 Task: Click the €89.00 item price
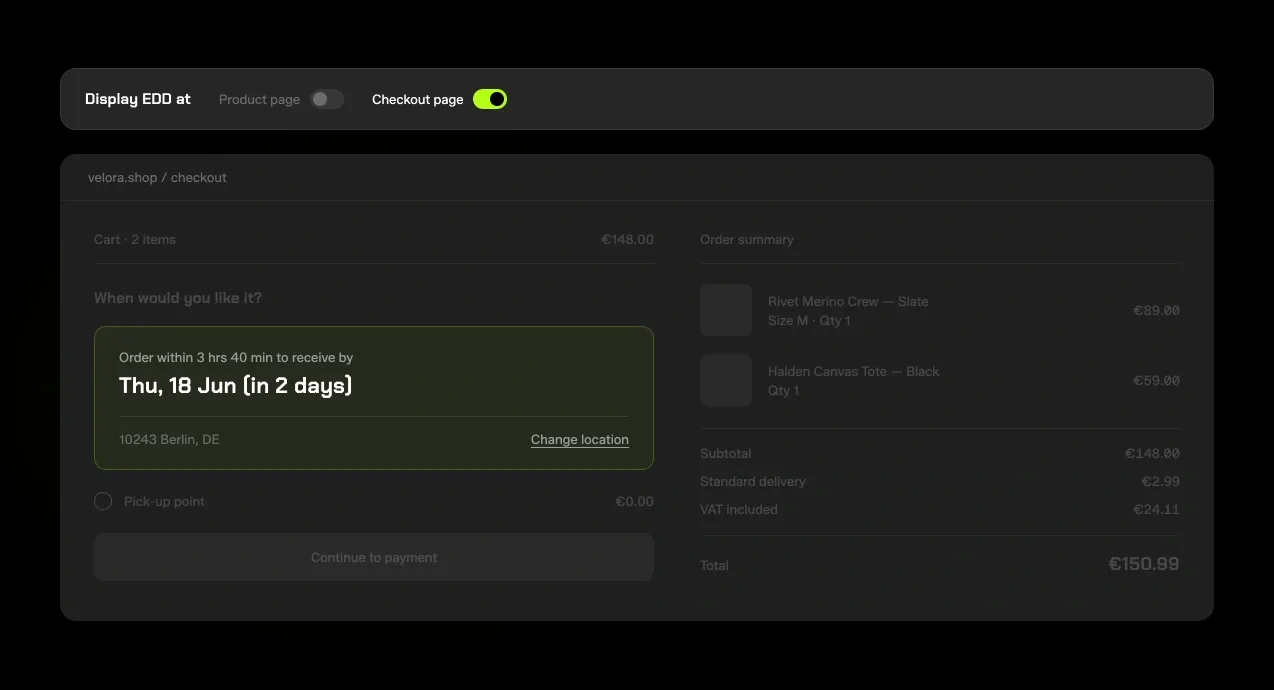[x=1156, y=310]
